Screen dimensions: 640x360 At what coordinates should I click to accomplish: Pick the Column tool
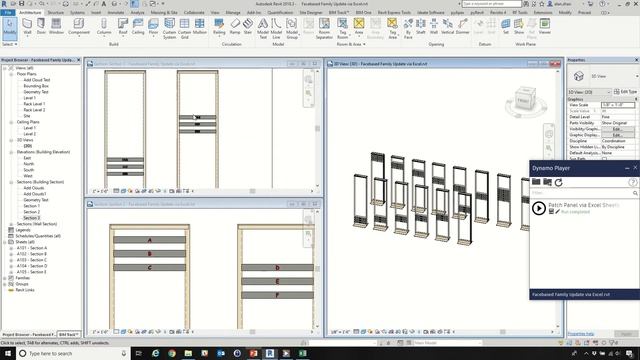104,26
